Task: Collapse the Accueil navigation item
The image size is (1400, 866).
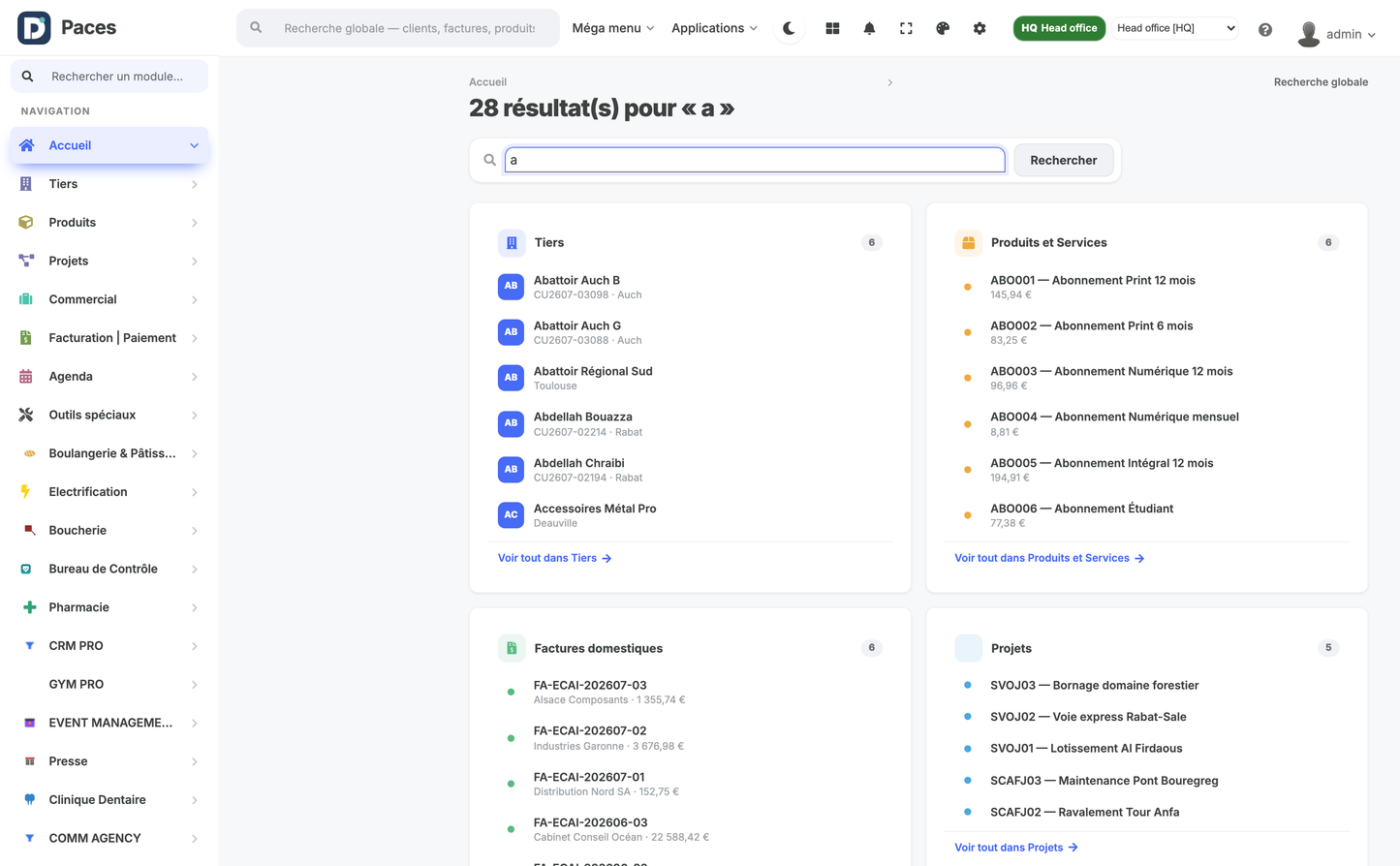Action: (109, 145)
